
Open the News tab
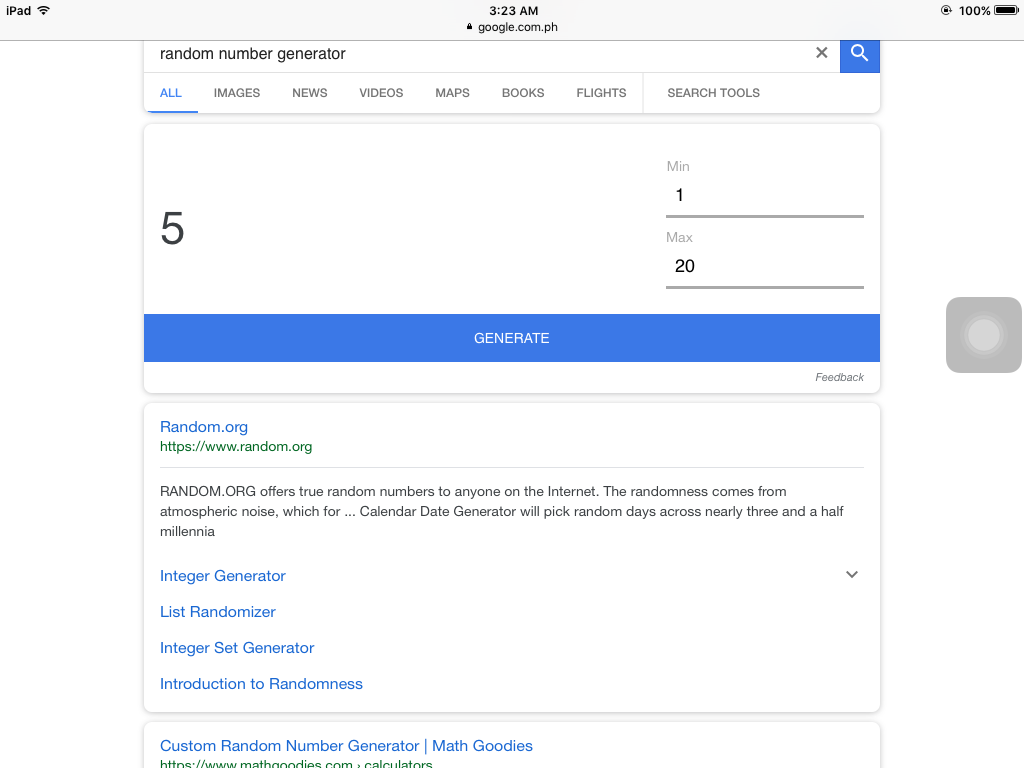coord(310,93)
